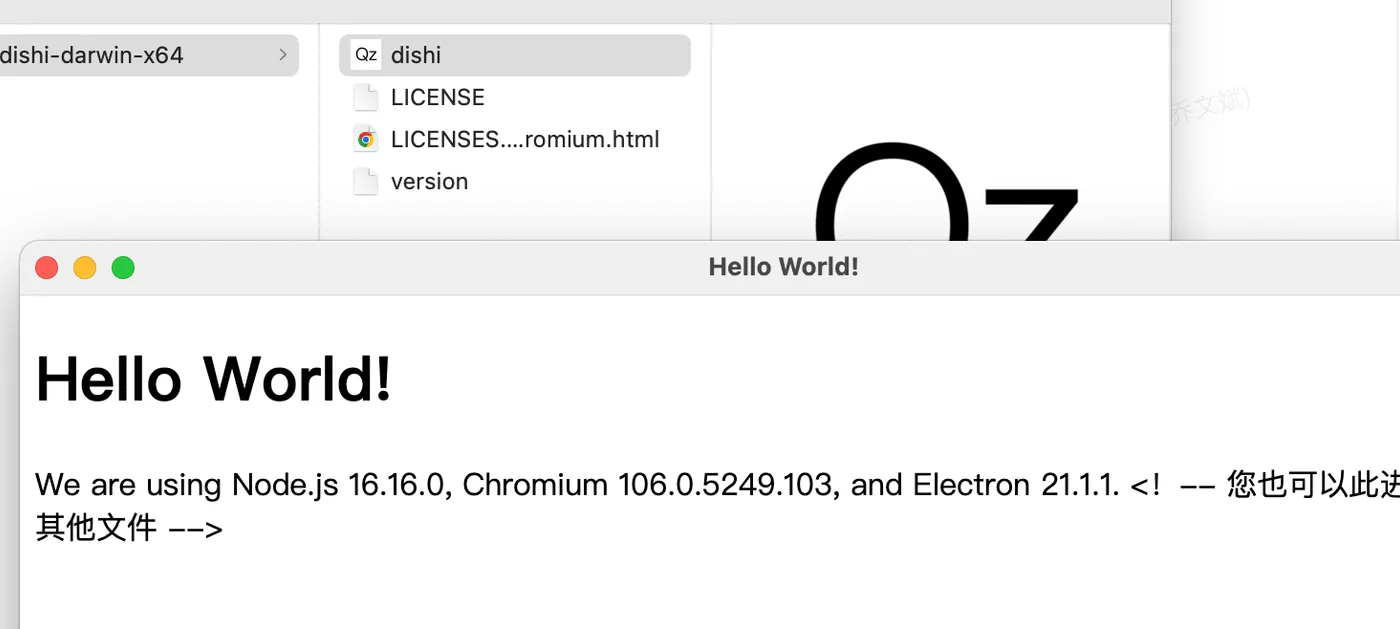Click the LICENSE blank document icon
1400x629 pixels.
tap(366, 97)
